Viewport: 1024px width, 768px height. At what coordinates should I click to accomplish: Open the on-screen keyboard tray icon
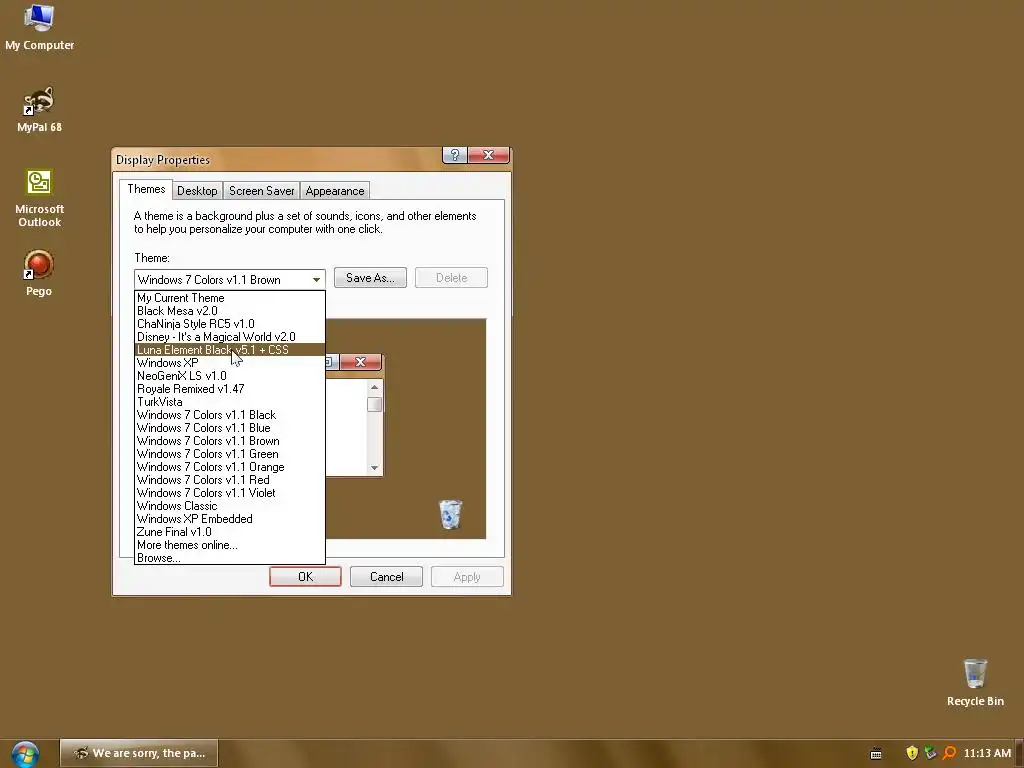[876, 754]
